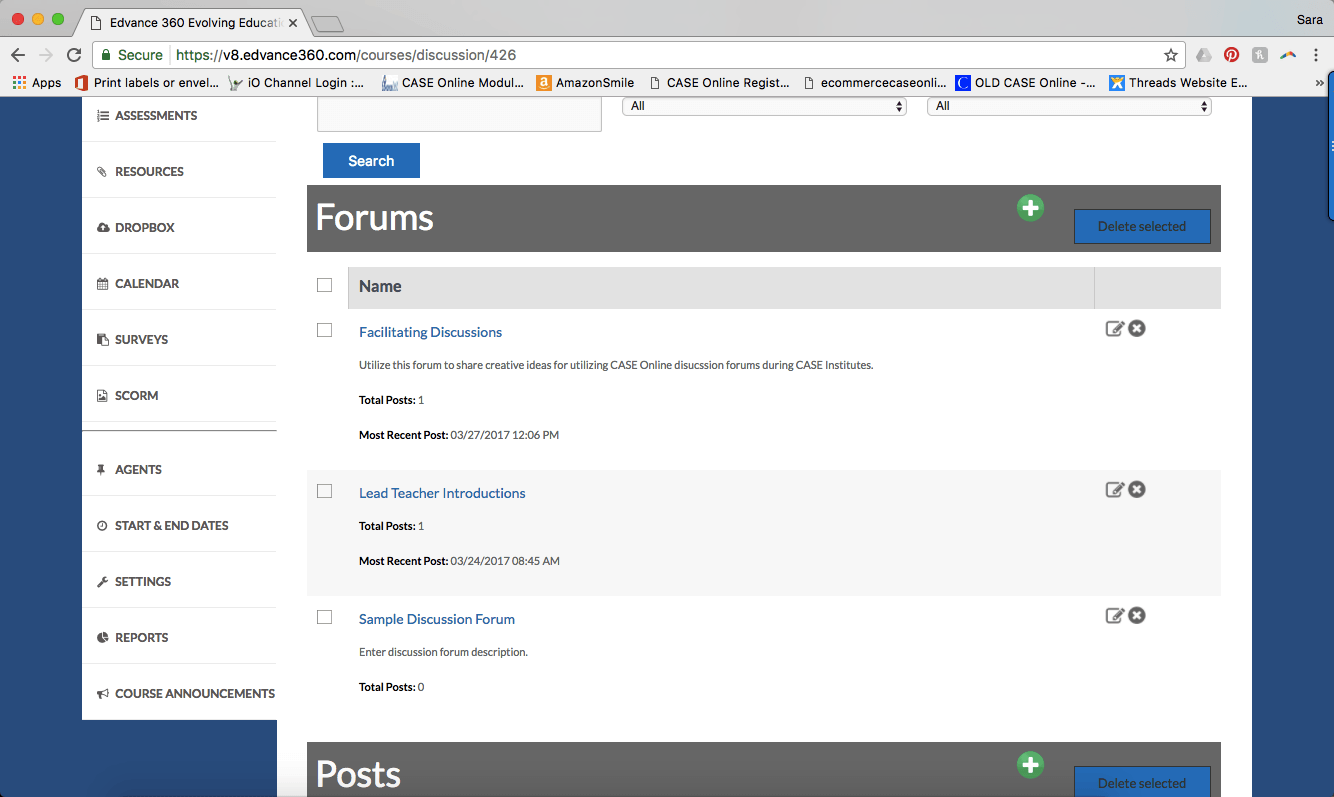Click Delete selected in Forums header
This screenshot has height=797, width=1334.
pos(1141,227)
